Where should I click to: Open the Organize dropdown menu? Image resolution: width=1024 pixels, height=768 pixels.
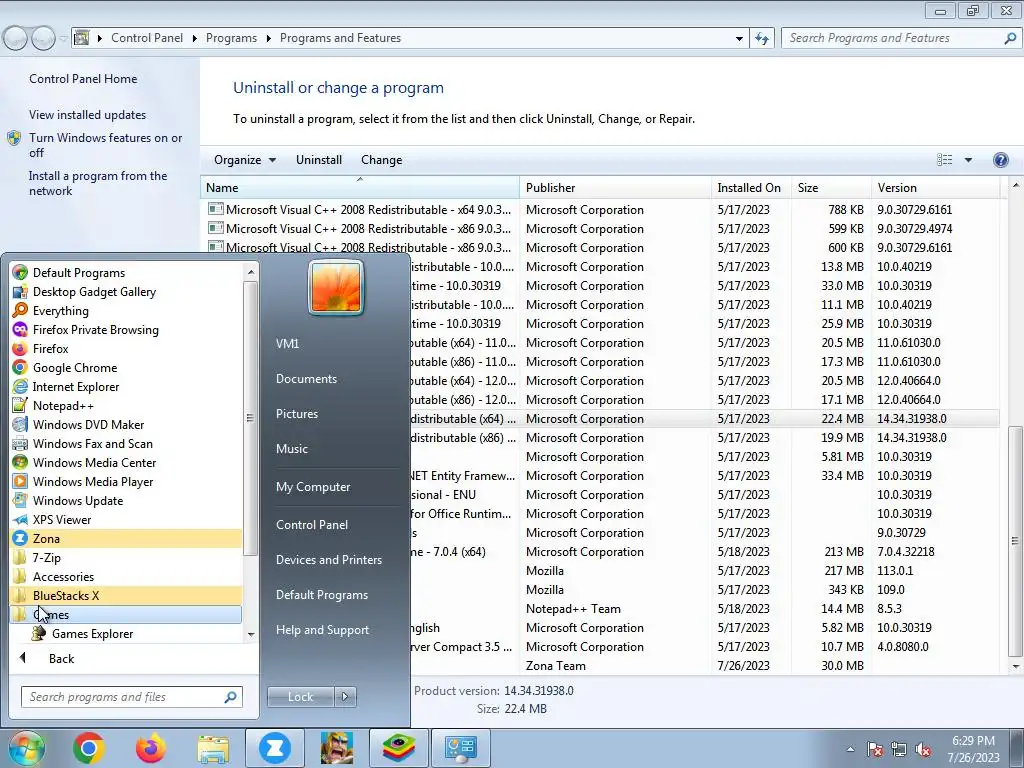coord(245,160)
